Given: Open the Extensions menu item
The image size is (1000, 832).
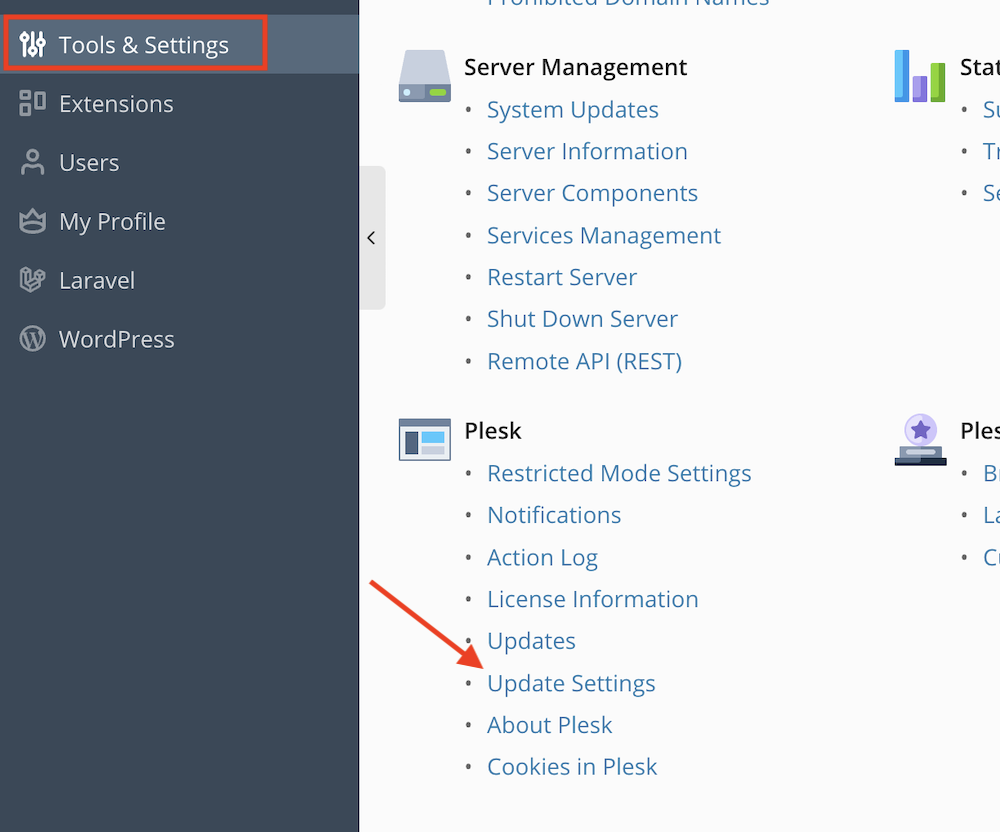Looking at the screenshot, I should (116, 104).
